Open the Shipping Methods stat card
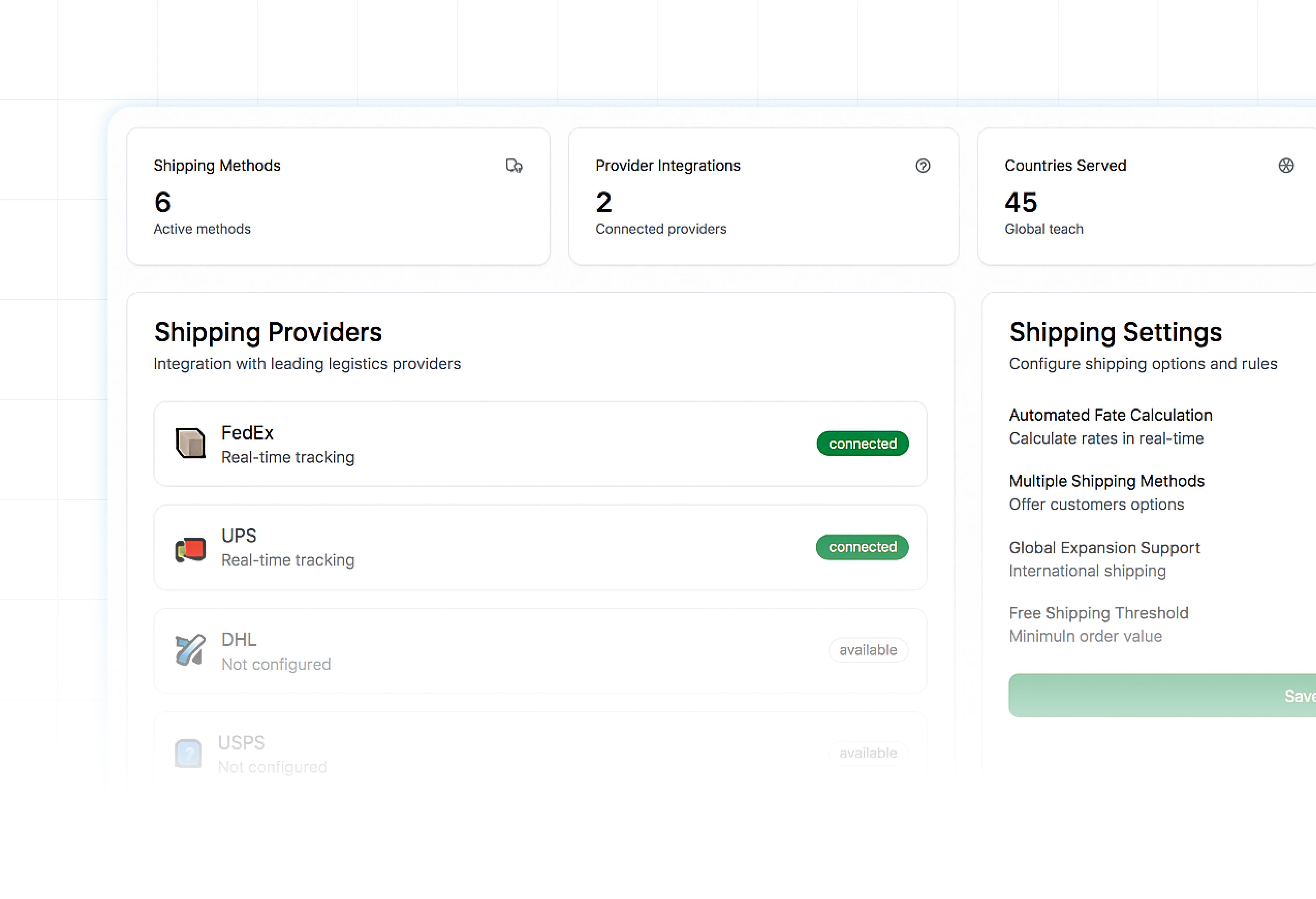This screenshot has height=899, width=1316. (x=338, y=196)
